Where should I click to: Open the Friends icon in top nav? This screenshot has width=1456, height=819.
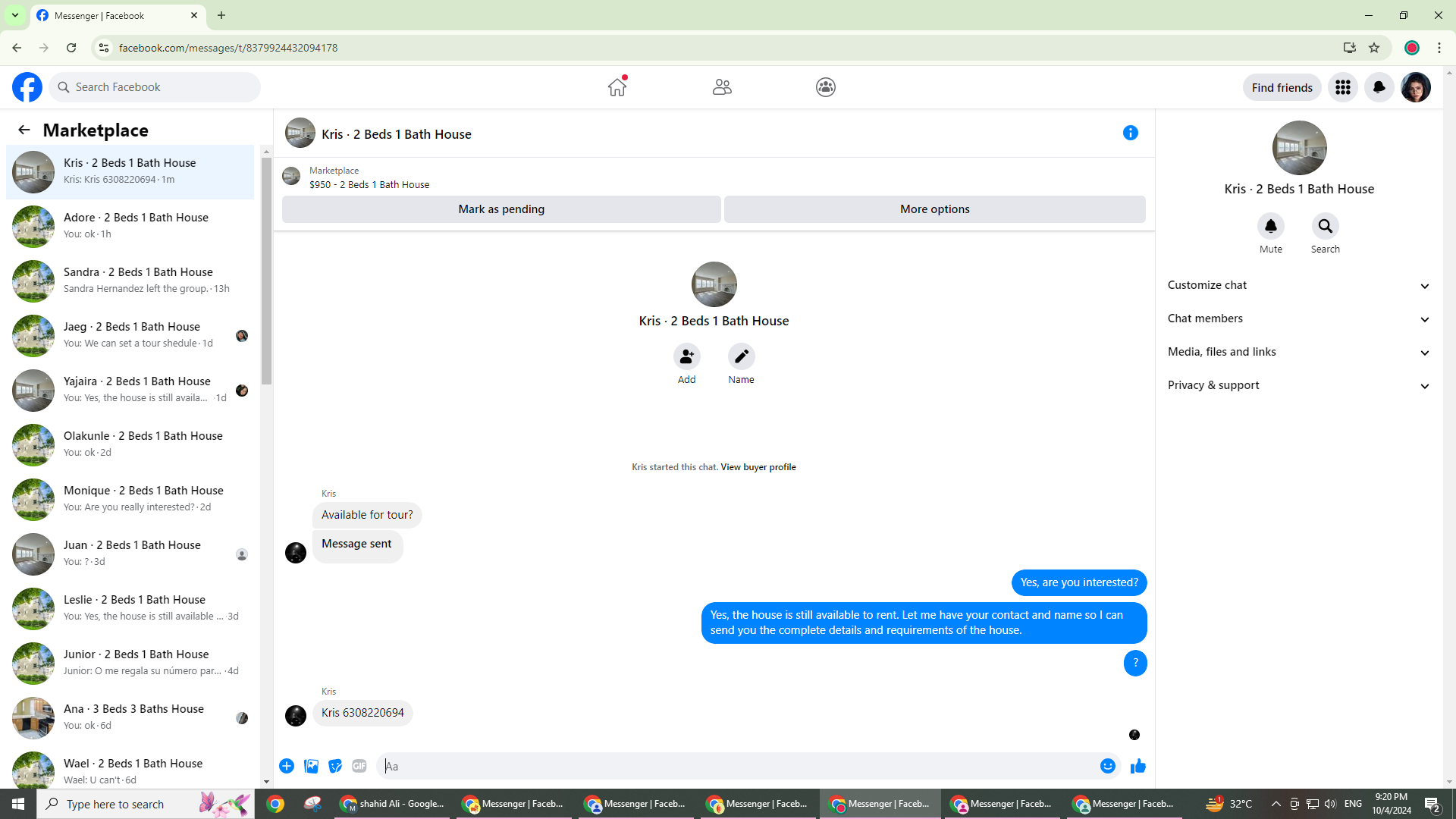click(722, 87)
